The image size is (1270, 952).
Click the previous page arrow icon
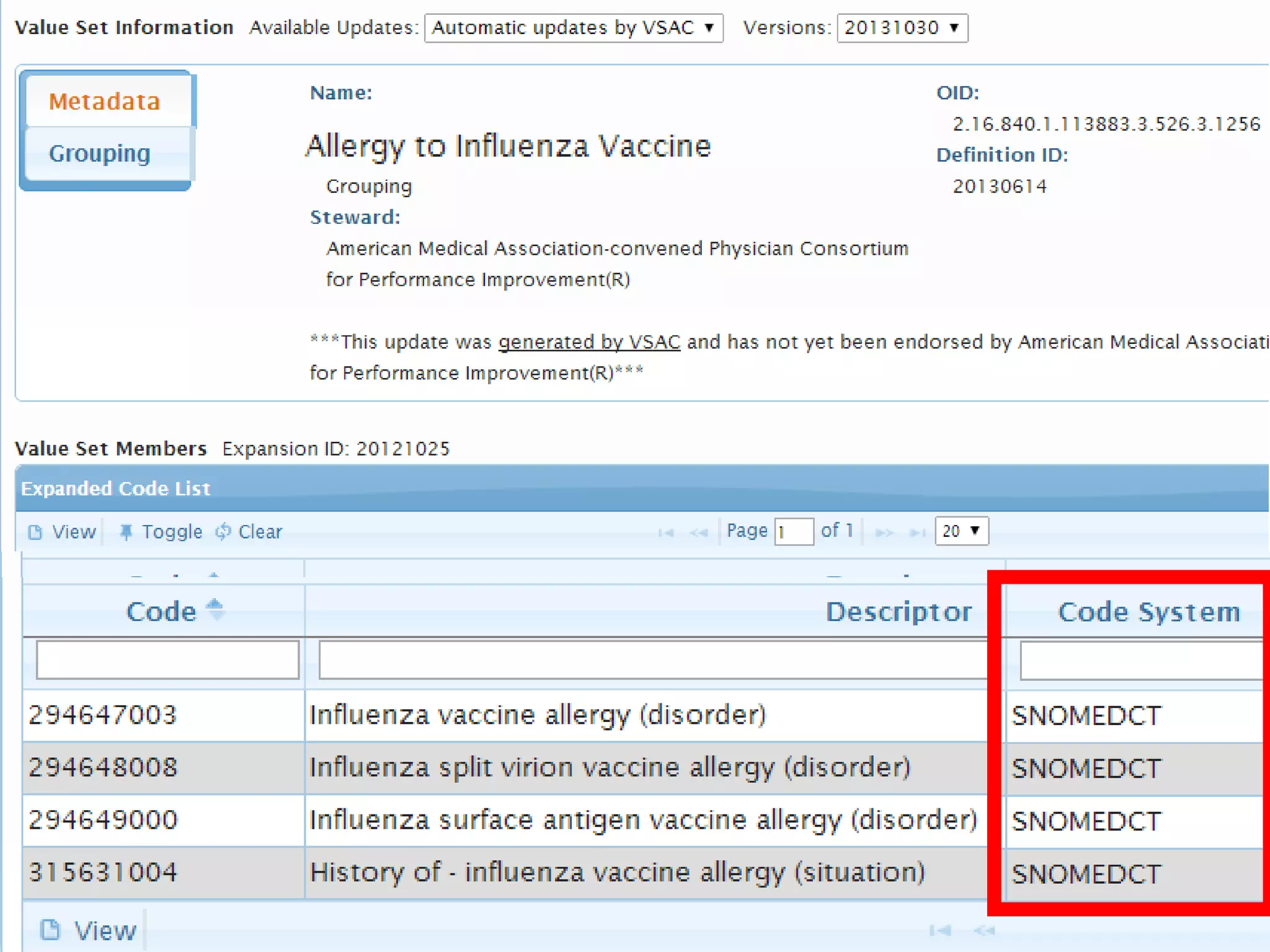click(x=699, y=532)
